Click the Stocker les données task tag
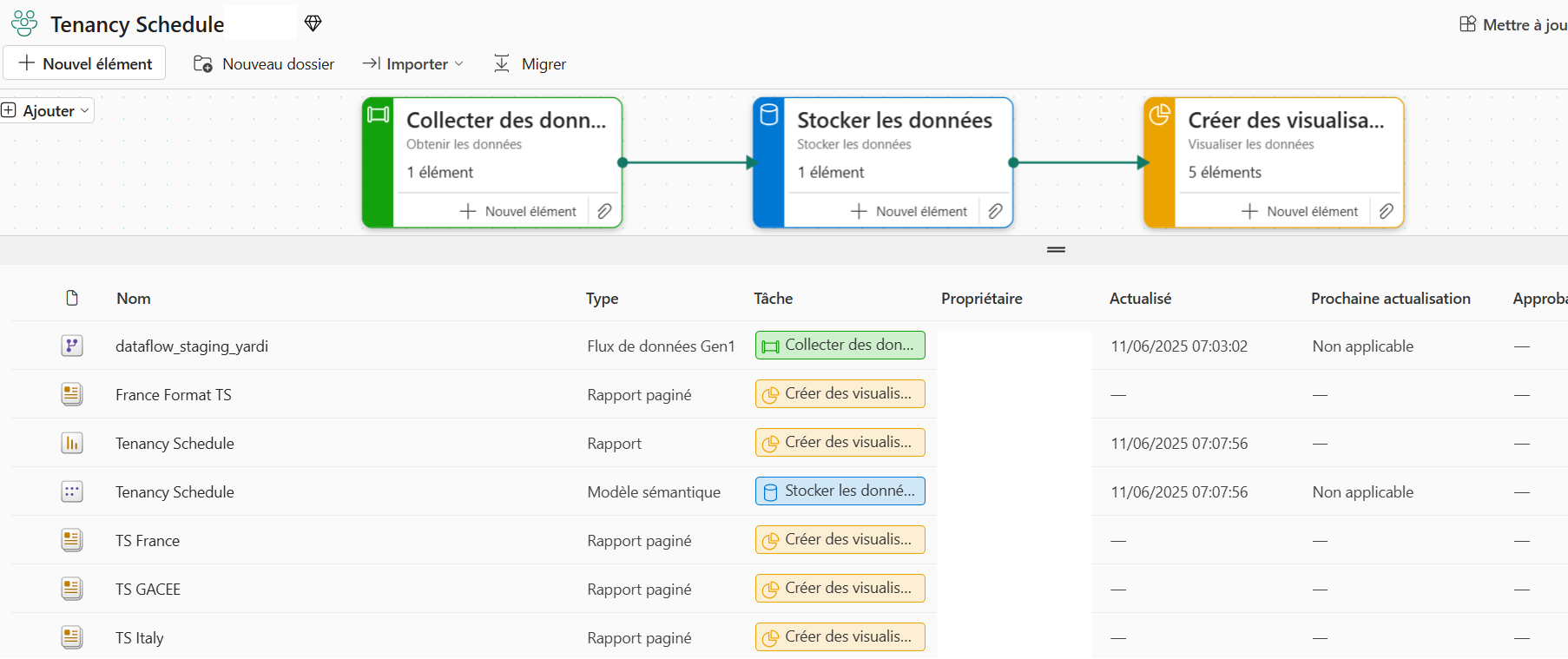Viewport: 1568px width, 659px height. [x=840, y=491]
